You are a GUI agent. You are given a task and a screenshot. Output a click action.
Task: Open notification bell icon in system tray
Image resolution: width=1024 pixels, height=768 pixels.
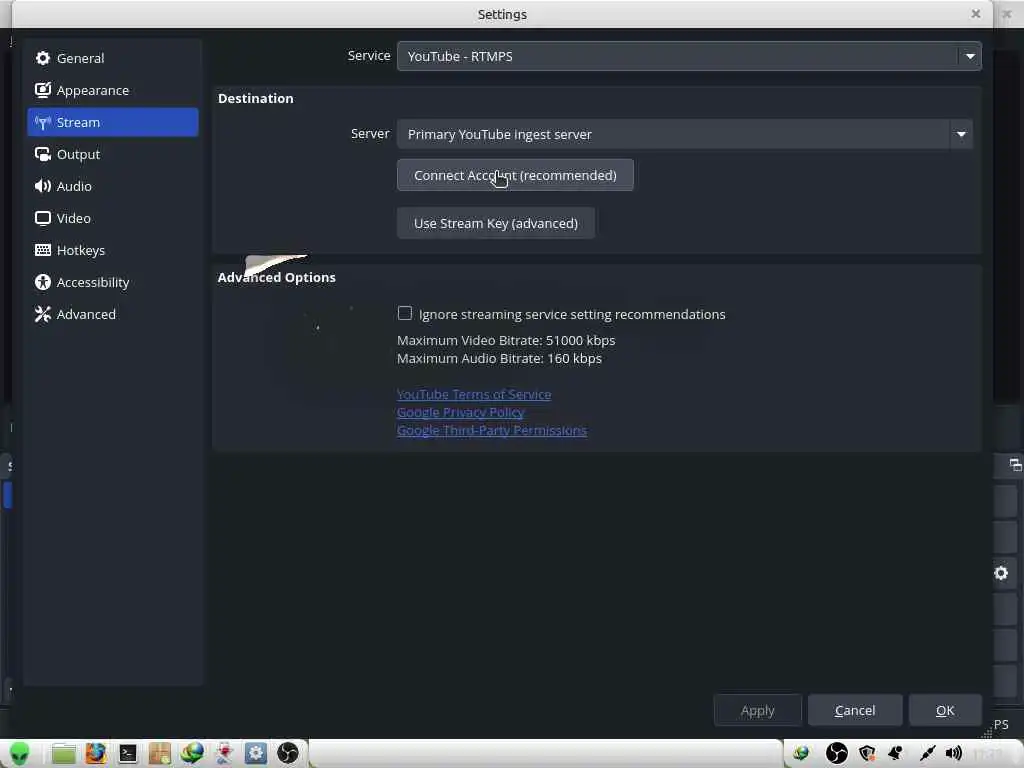click(x=896, y=754)
